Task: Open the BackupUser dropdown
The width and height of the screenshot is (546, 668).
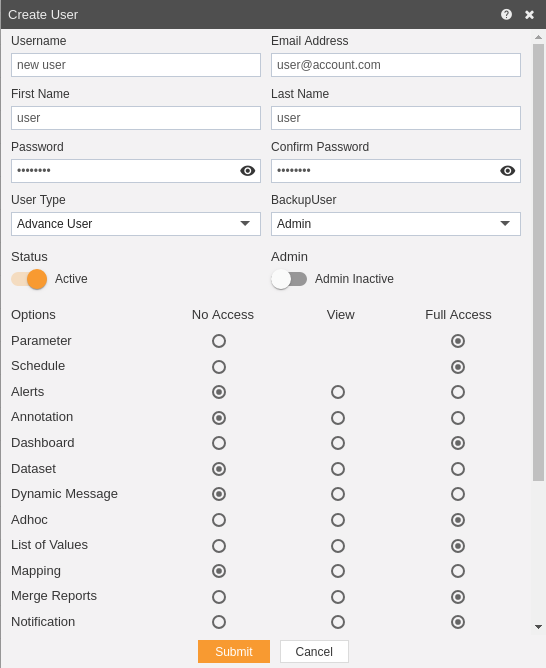Action: coord(396,224)
